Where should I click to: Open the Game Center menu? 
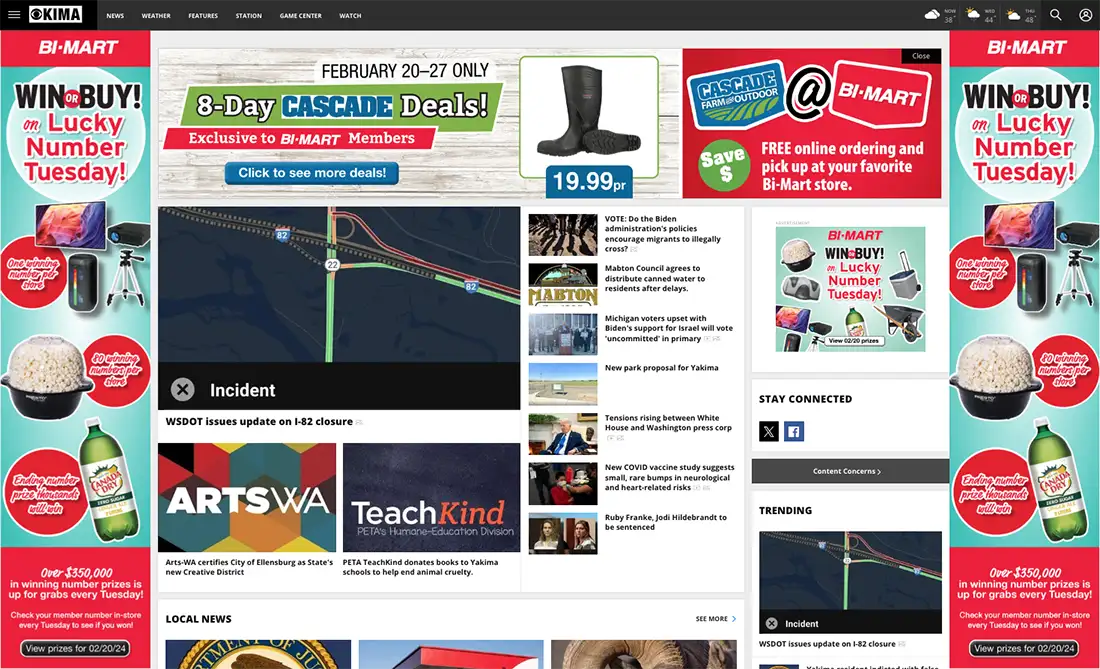pos(300,15)
